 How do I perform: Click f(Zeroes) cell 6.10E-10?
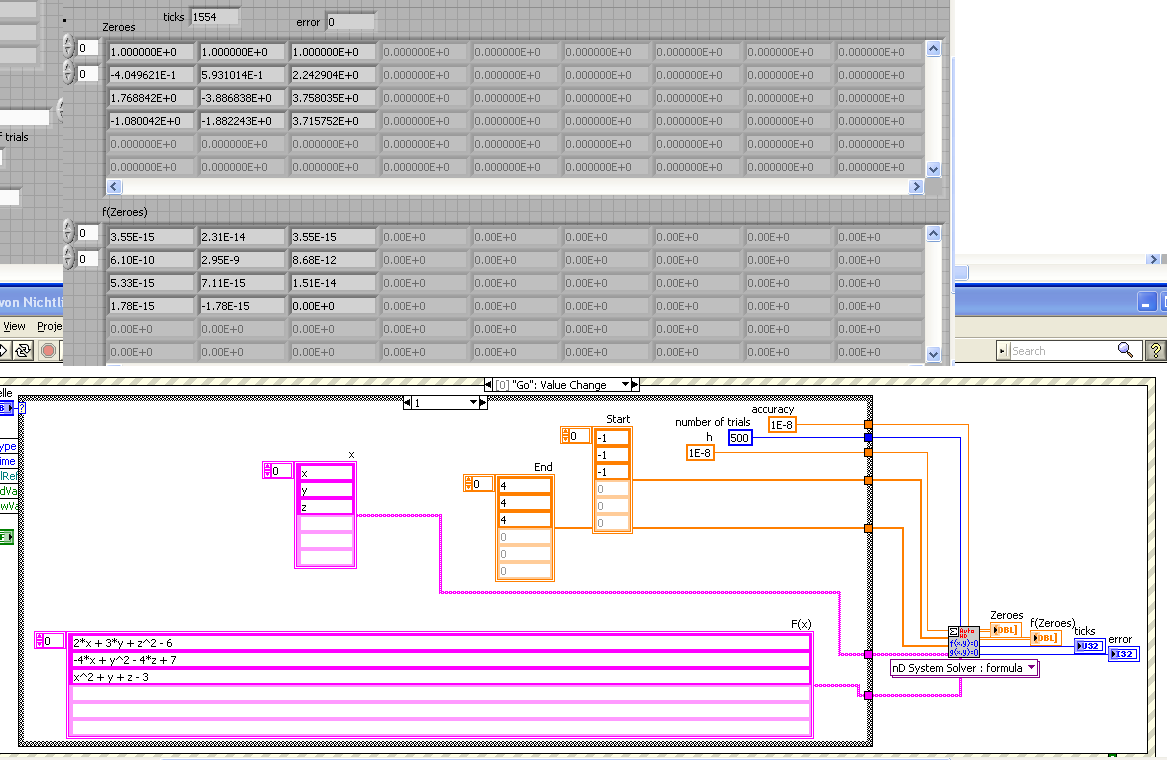pos(151,260)
